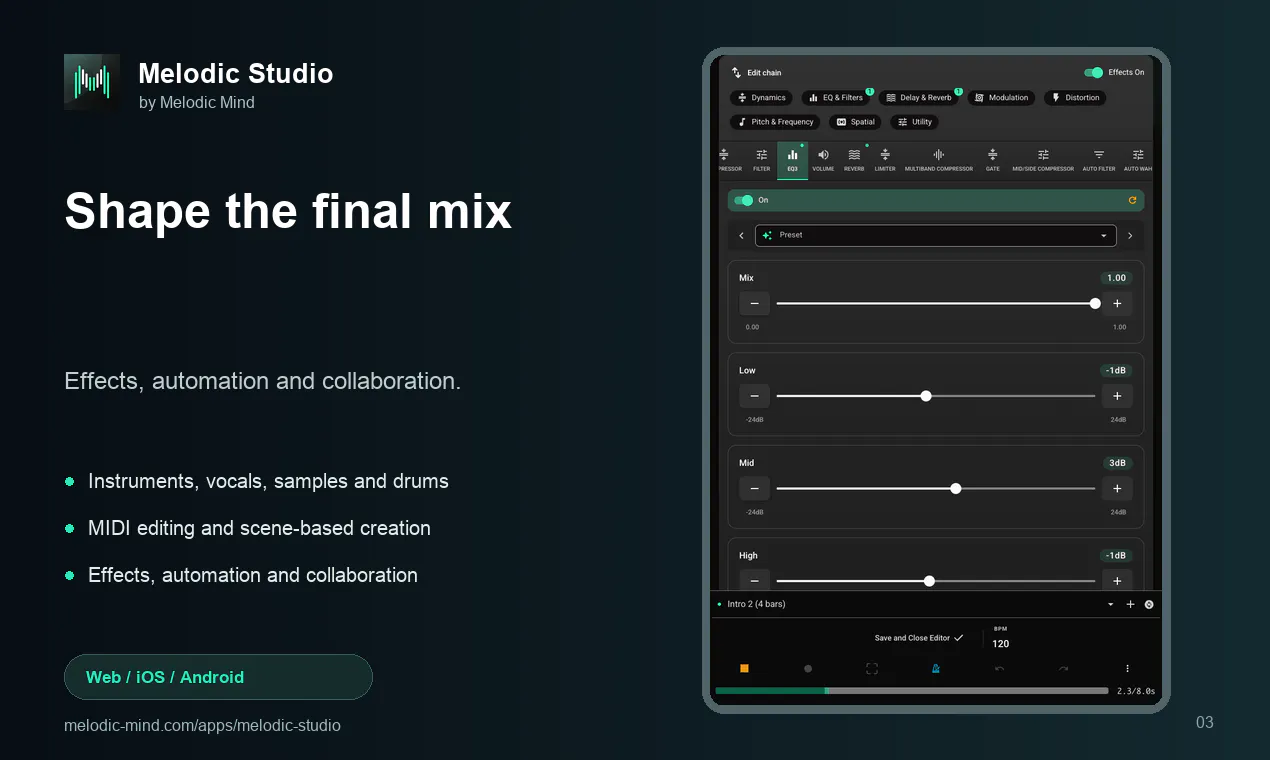Select the Pitch & Frequency category chip
This screenshot has width=1270, height=760.
775,122
